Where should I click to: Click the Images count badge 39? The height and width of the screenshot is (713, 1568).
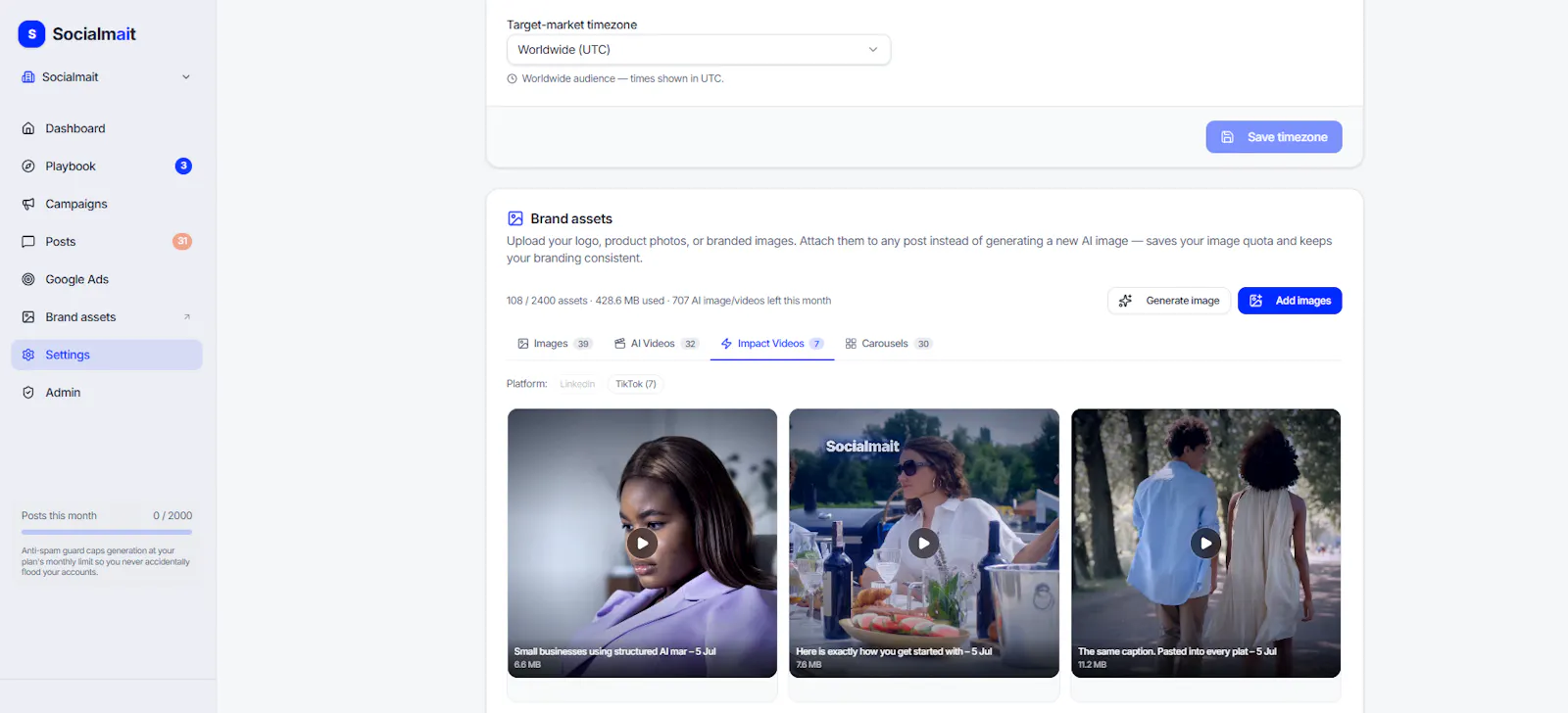point(583,344)
